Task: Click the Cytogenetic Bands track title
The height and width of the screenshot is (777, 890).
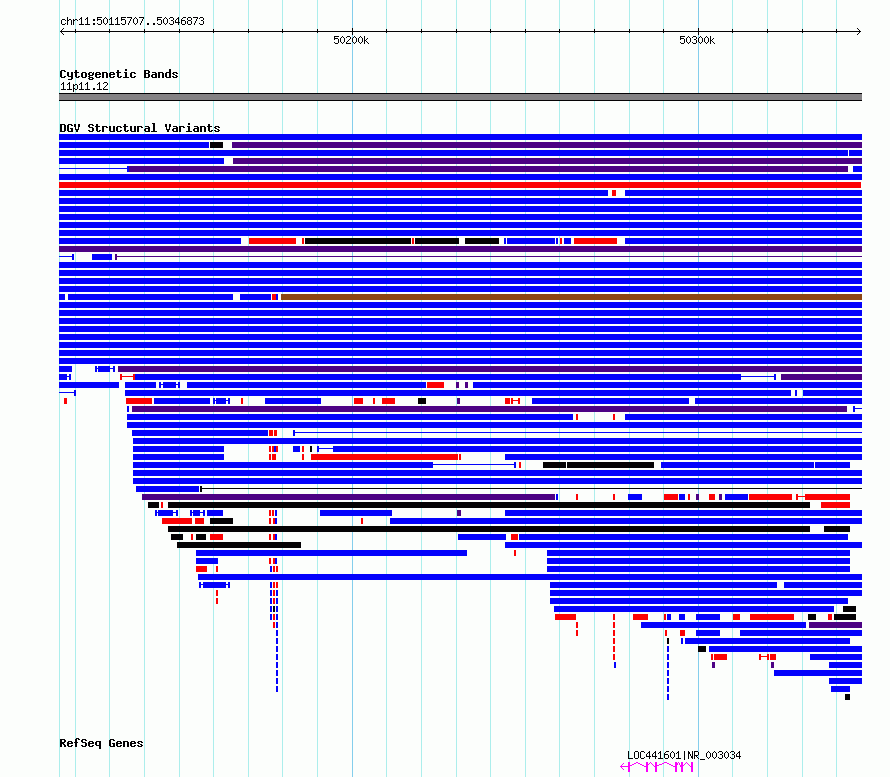Action: 119,74
